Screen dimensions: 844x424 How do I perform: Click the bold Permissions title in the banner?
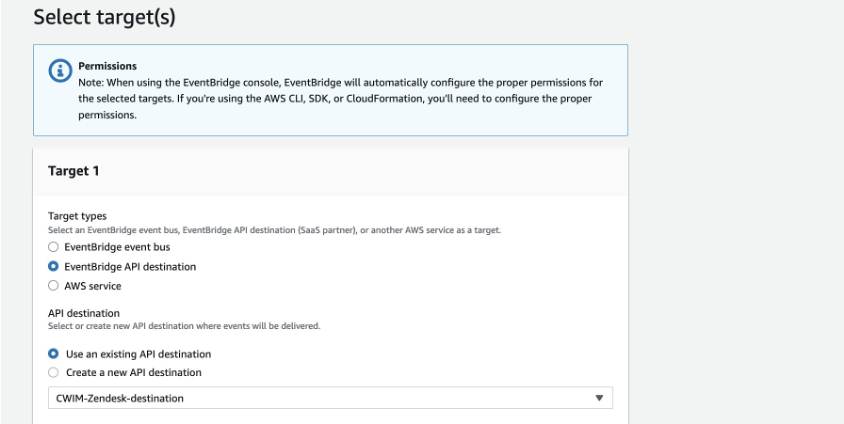(x=106, y=66)
